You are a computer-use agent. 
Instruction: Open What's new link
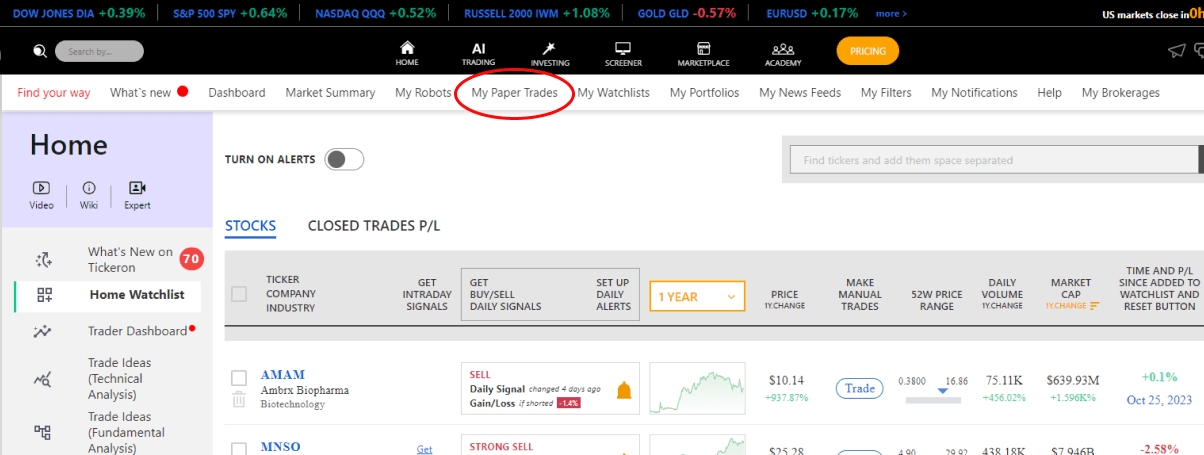(x=140, y=92)
